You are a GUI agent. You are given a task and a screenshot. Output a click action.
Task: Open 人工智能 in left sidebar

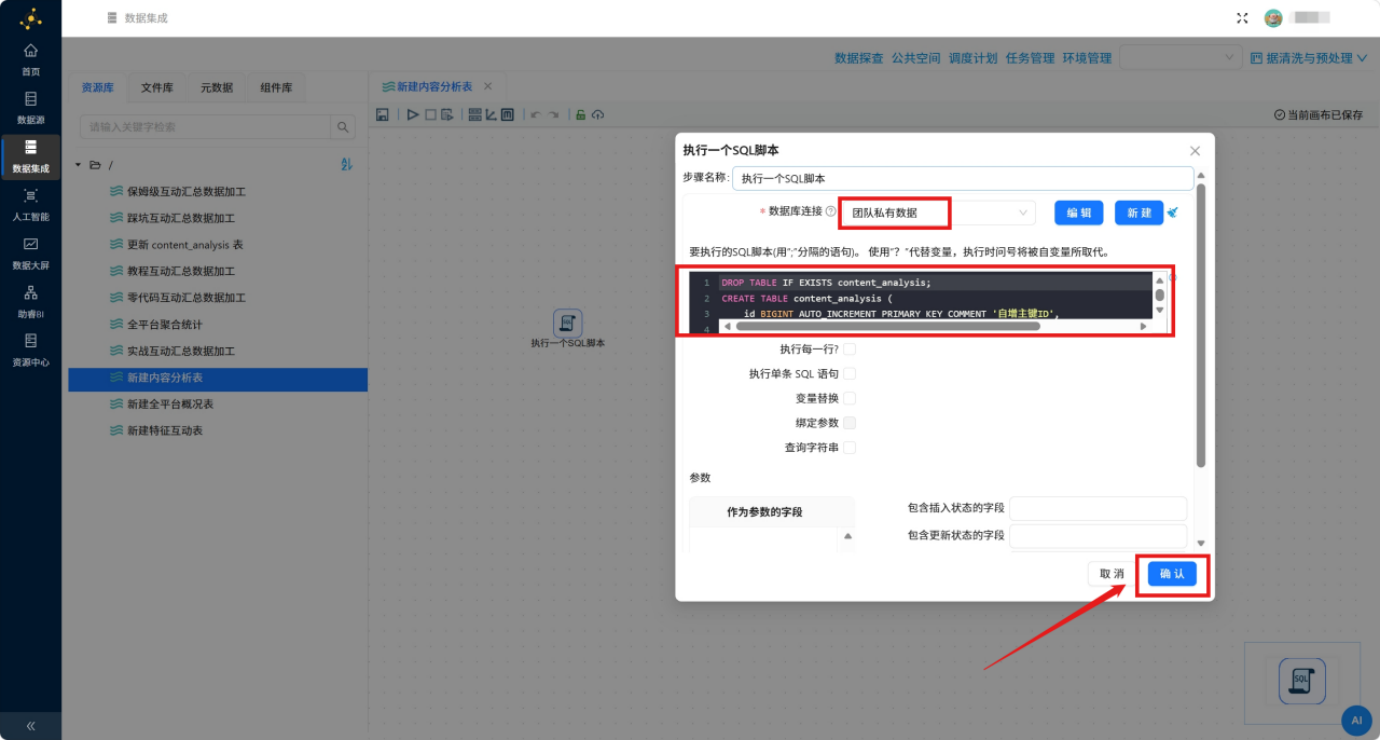click(x=31, y=204)
